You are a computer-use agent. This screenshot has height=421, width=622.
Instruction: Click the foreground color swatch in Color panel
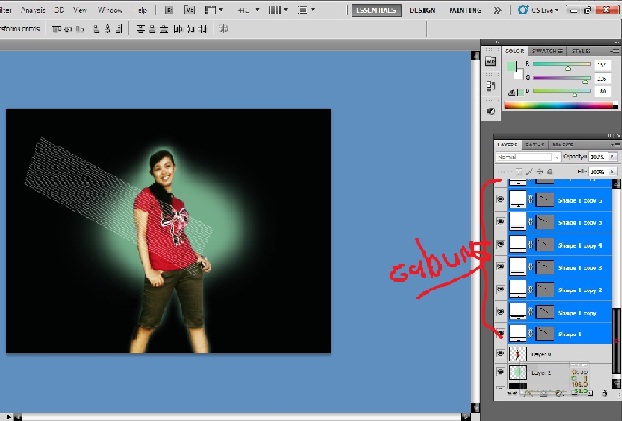[511, 66]
